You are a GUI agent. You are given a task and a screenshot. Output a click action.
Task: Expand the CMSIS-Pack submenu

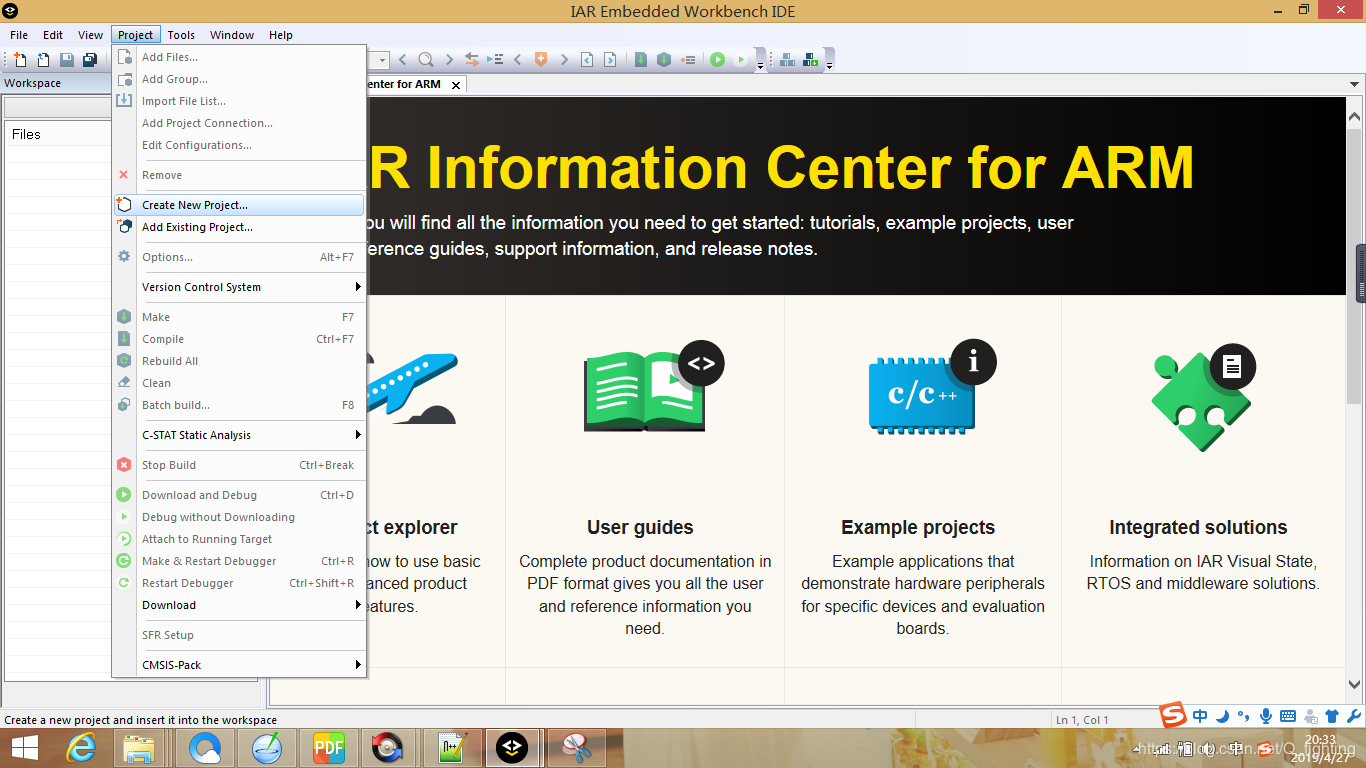tap(238, 665)
